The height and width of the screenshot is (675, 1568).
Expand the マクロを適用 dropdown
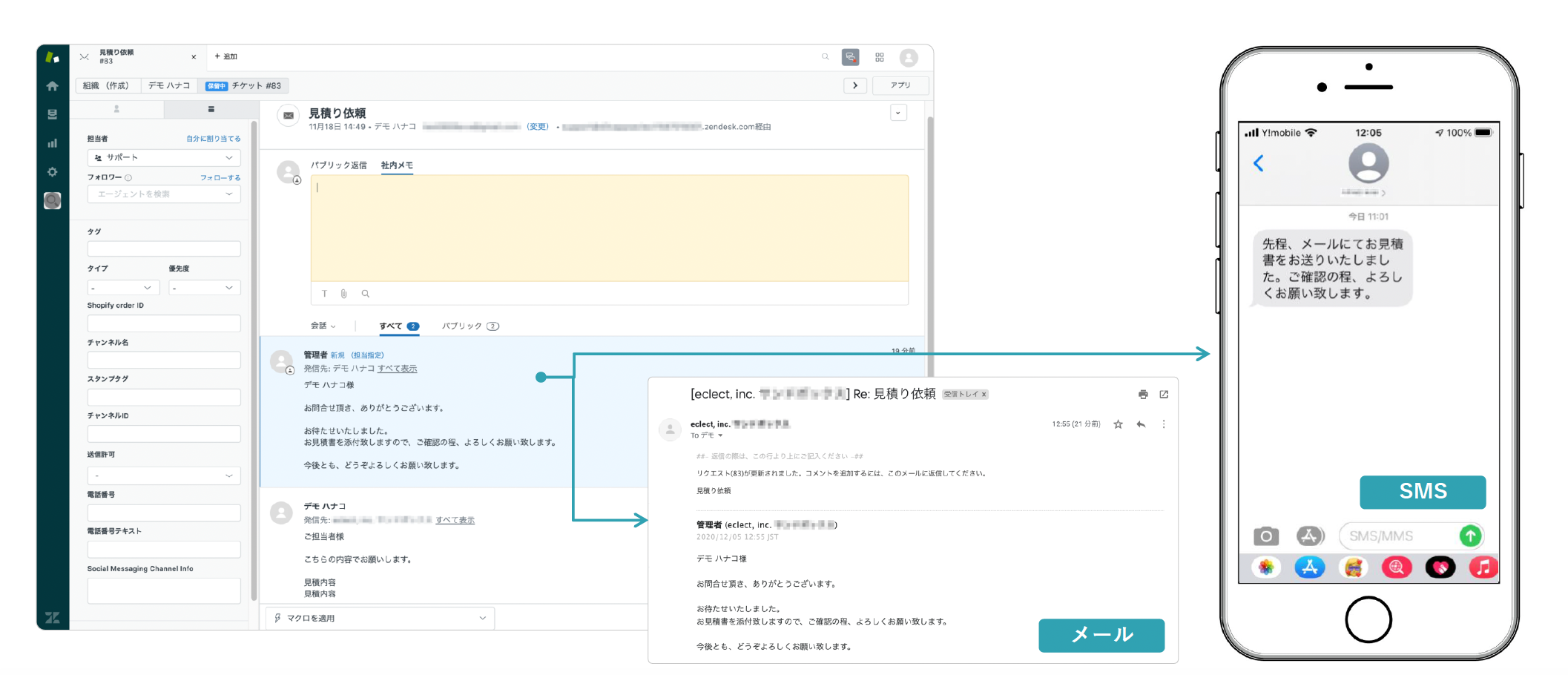(381, 618)
